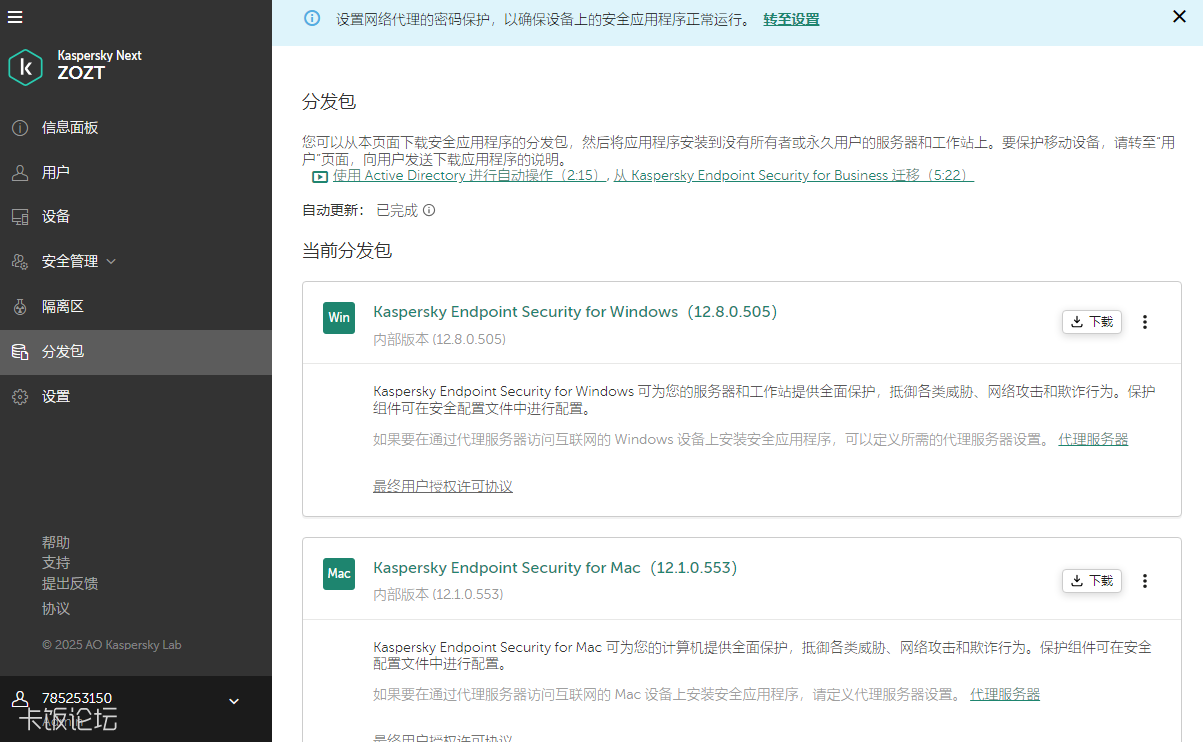Click the 分发包 page heading

pyautogui.click(x=329, y=102)
